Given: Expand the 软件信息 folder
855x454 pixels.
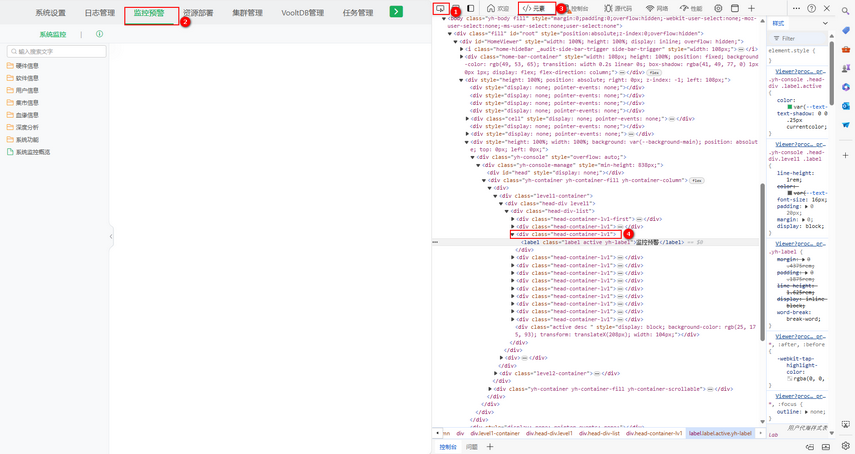Looking at the screenshot, I should tap(22, 78).
